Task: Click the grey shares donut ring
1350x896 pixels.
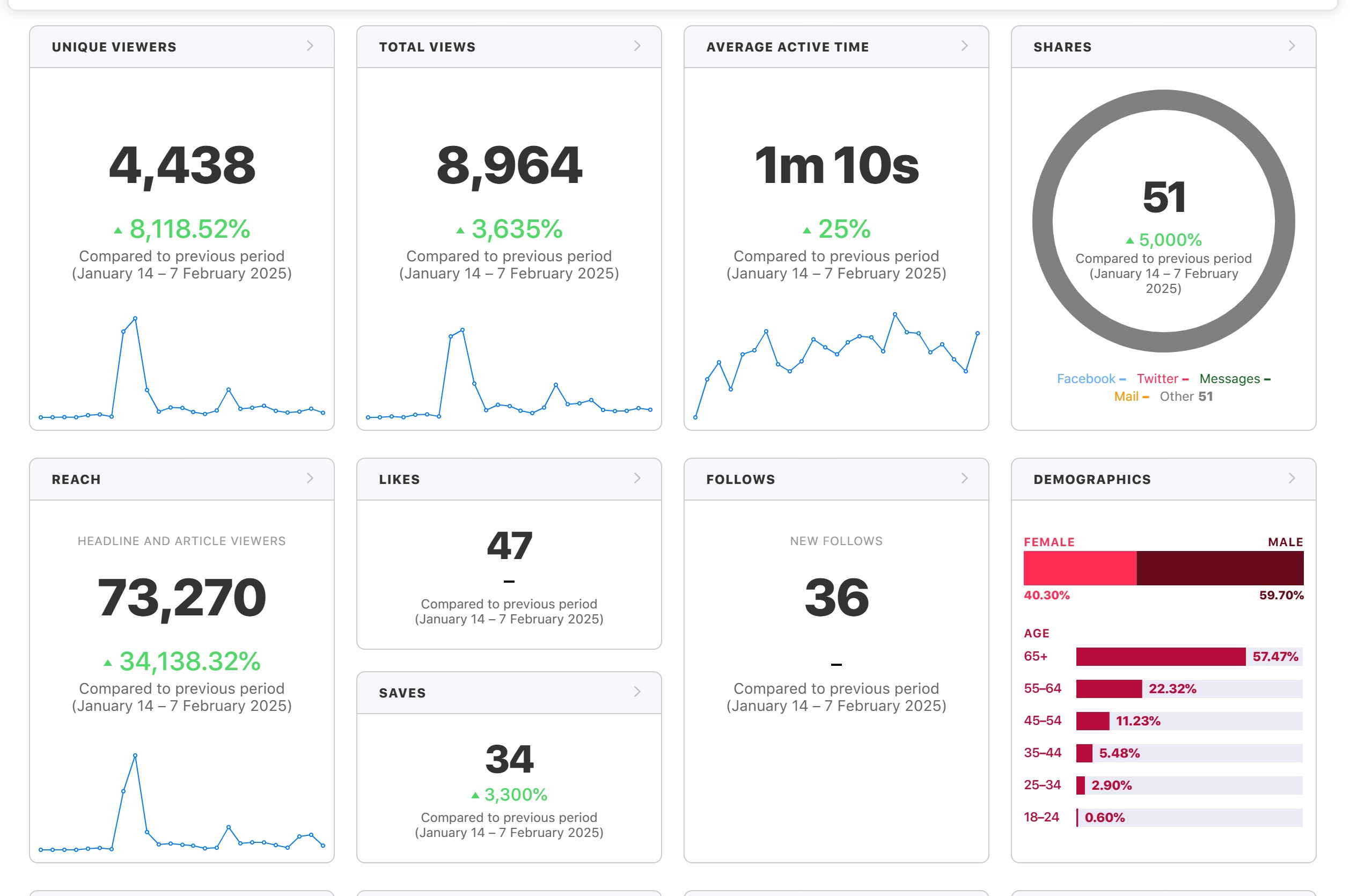Action: point(1043,221)
